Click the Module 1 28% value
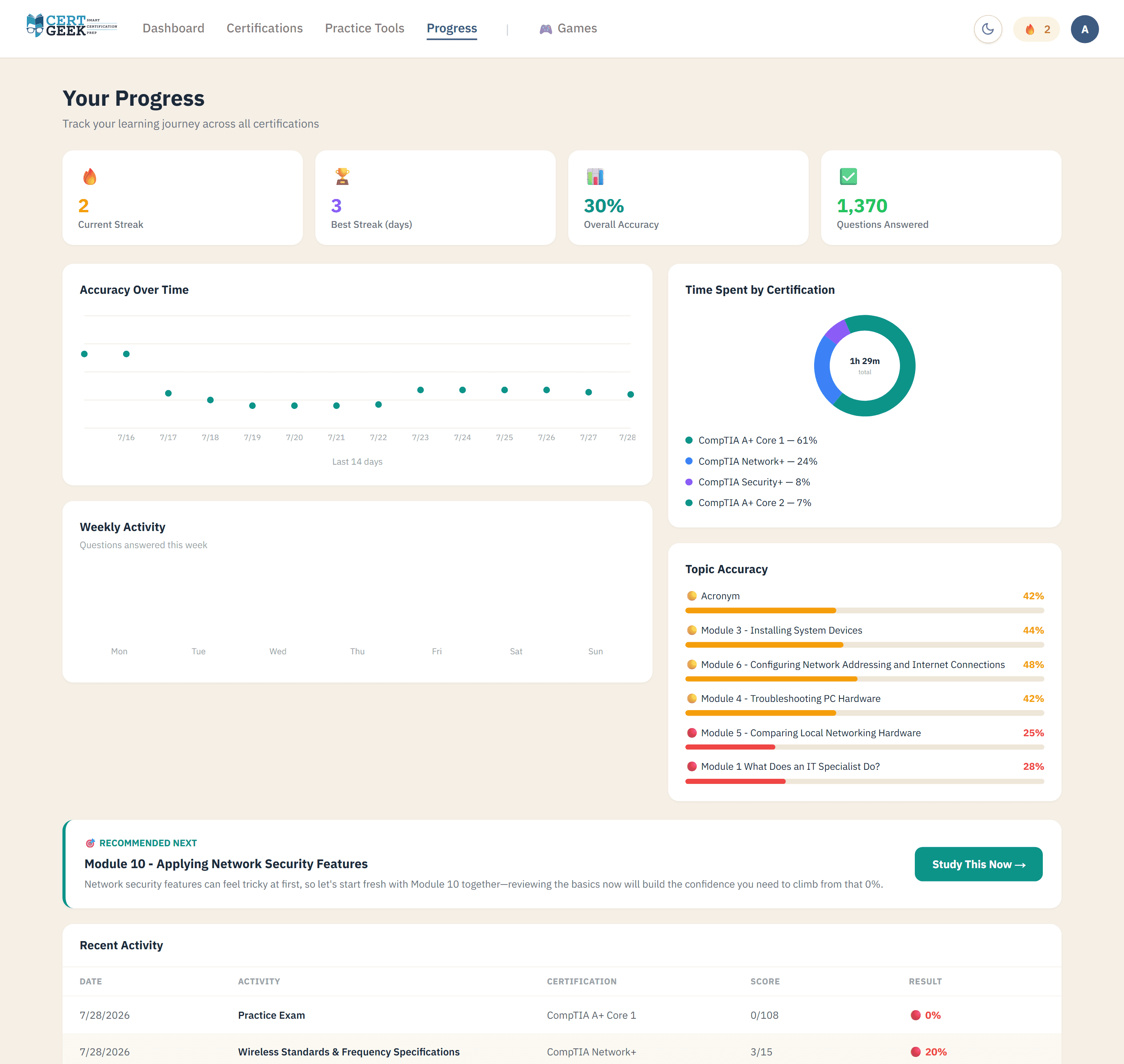1124x1064 pixels. pos(1033,766)
